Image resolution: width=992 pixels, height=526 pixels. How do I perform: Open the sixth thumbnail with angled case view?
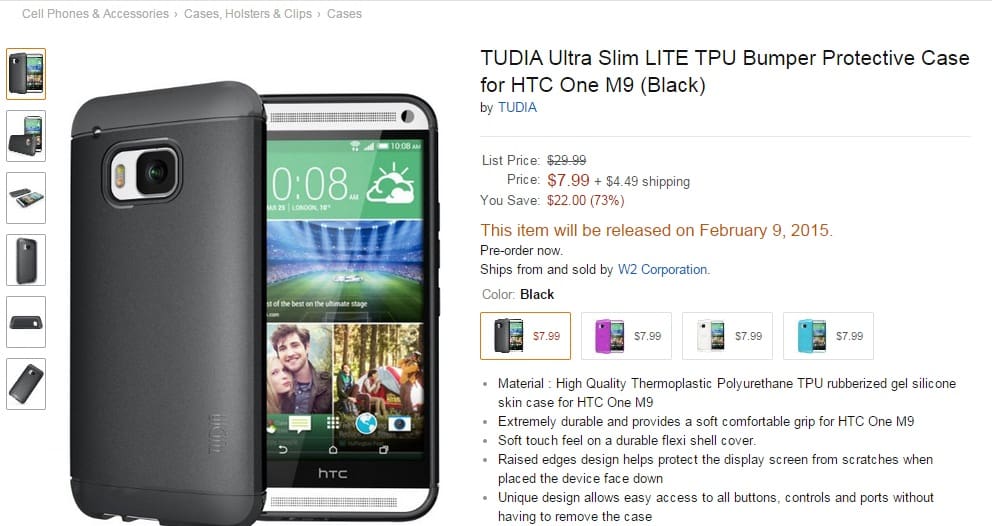[x=26, y=384]
